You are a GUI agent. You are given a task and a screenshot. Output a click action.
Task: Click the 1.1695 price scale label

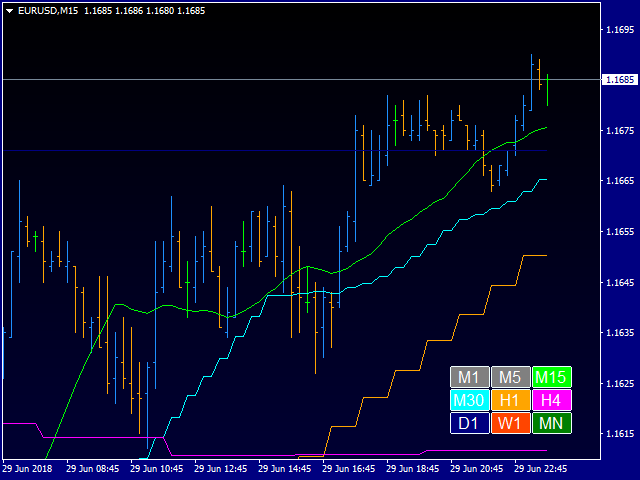(x=620, y=29)
